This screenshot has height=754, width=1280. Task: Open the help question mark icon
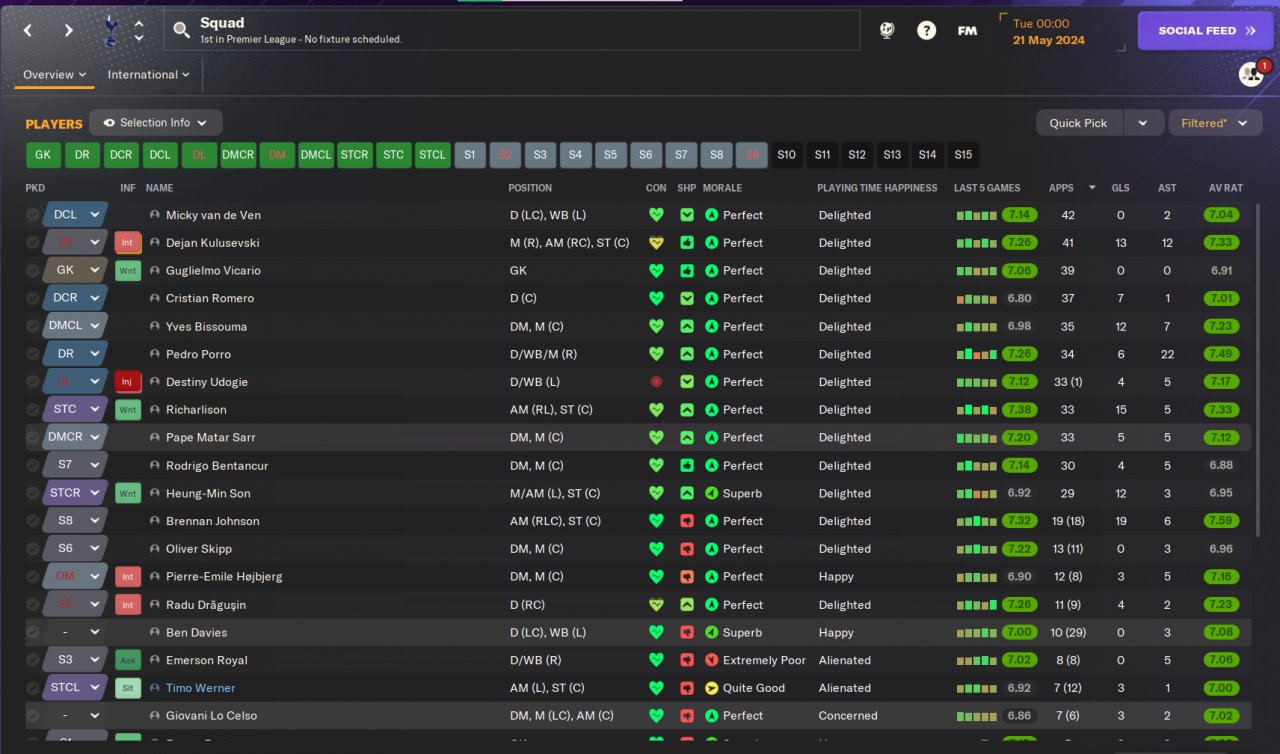927,30
